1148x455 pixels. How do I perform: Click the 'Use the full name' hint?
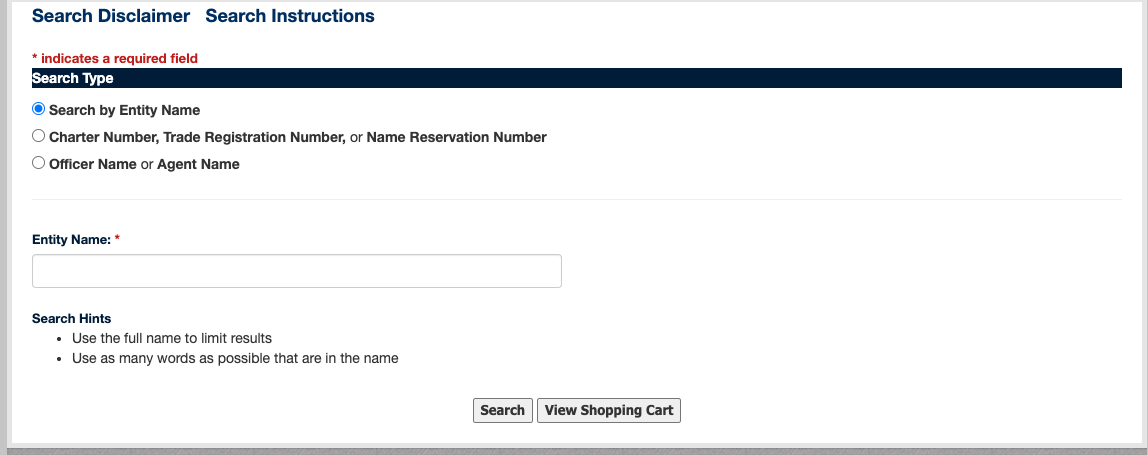[x=172, y=339]
